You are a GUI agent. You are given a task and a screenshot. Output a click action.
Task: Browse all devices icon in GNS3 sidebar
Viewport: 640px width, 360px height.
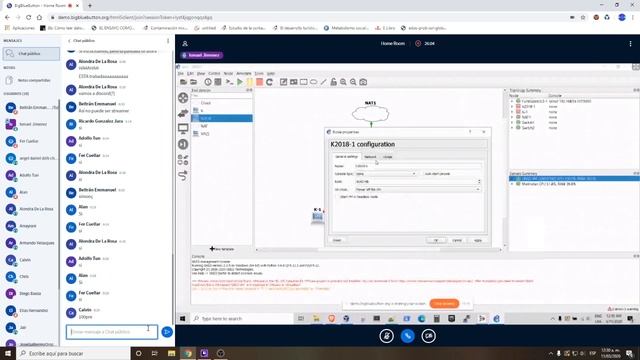click(x=183, y=160)
